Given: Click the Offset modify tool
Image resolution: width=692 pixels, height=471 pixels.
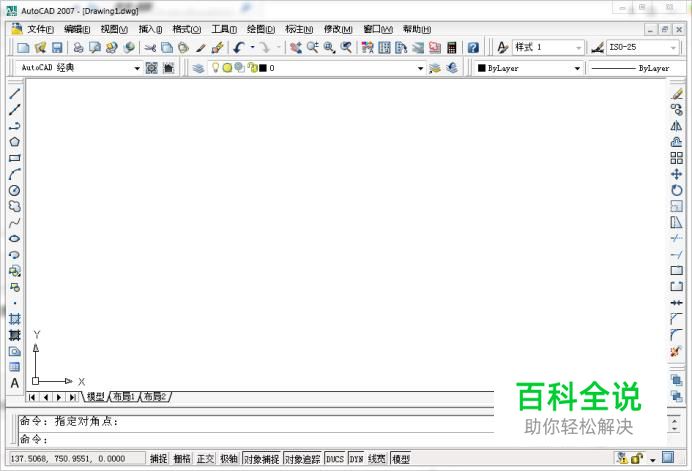Looking at the screenshot, I should [x=676, y=142].
